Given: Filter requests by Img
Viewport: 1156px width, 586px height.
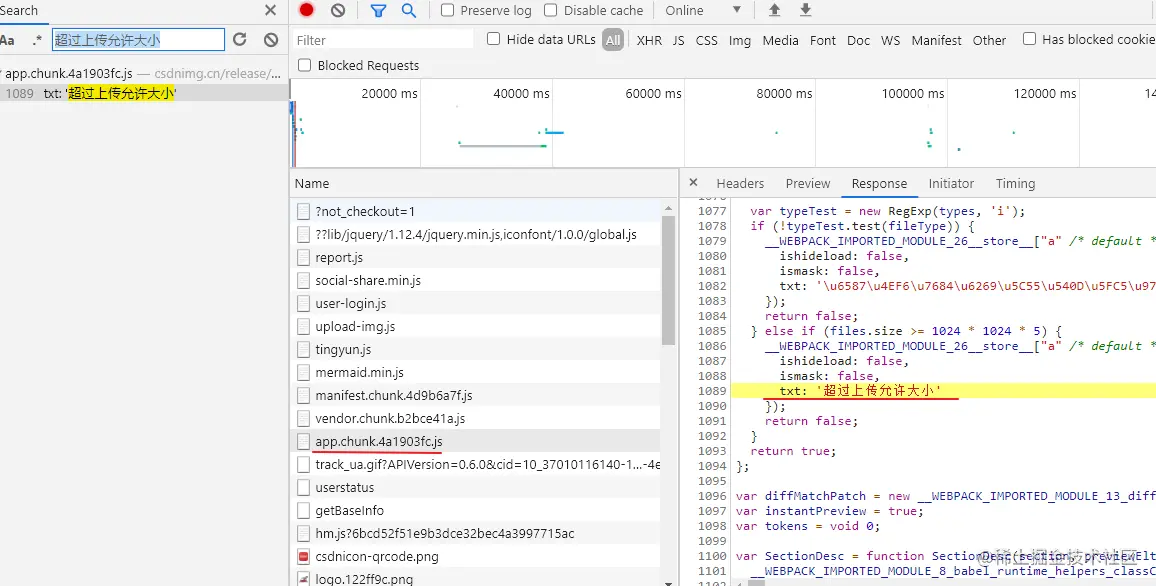Looking at the screenshot, I should pyautogui.click(x=739, y=41).
